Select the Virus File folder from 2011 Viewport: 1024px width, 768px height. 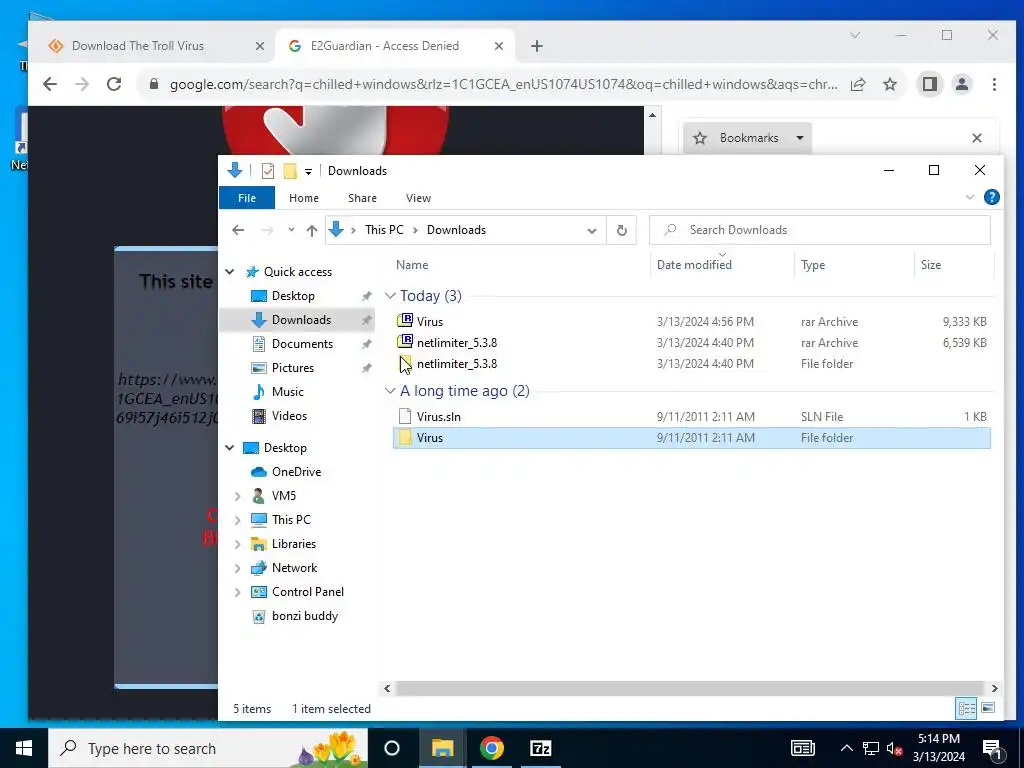(x=692, y=438)
